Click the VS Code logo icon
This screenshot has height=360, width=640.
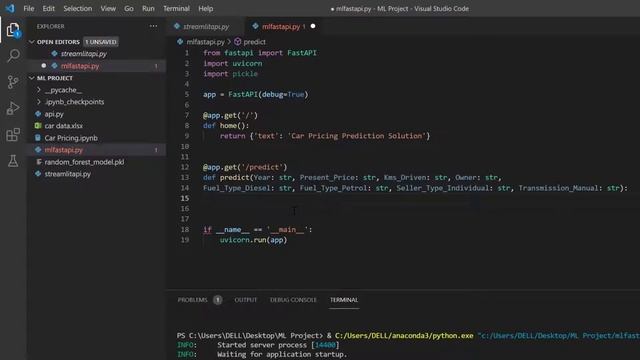point(10,8)
